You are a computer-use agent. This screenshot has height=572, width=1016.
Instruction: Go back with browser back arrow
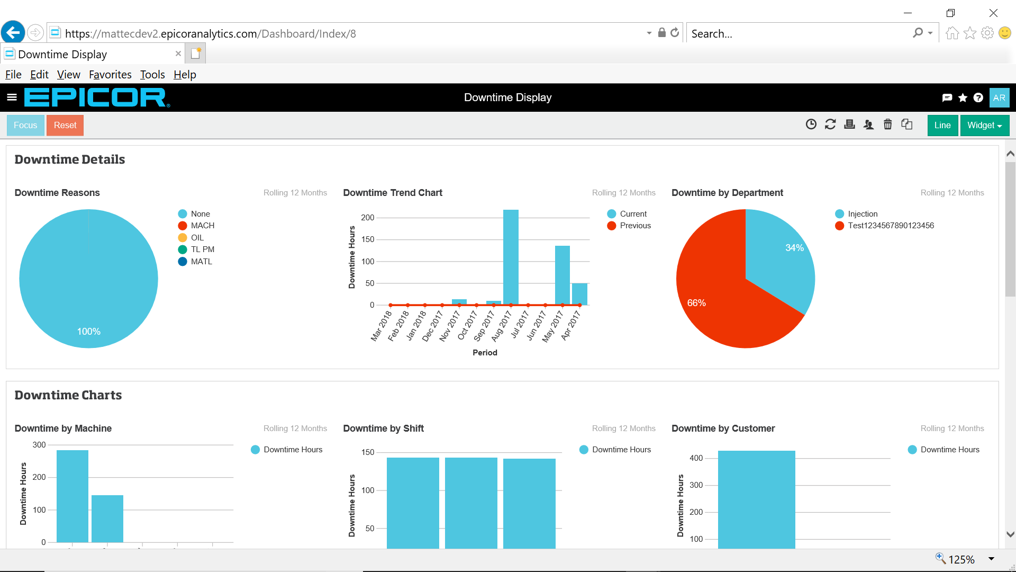(x=13, y=32)
